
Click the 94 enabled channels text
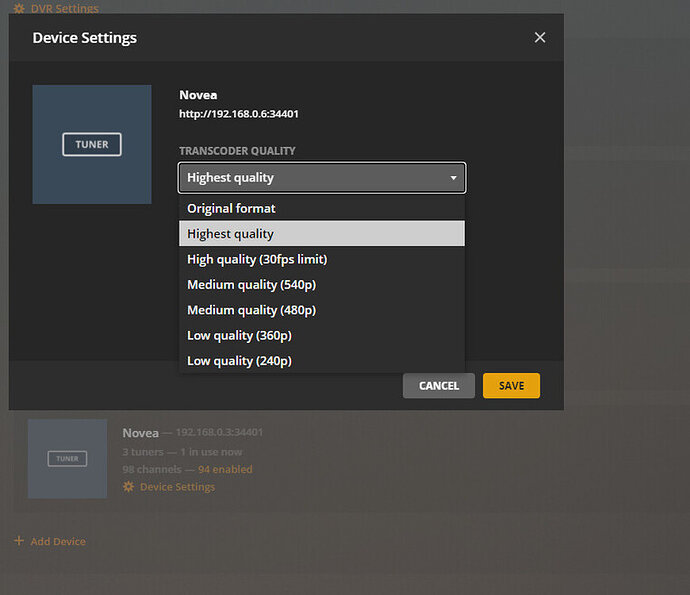click(225, 469)
